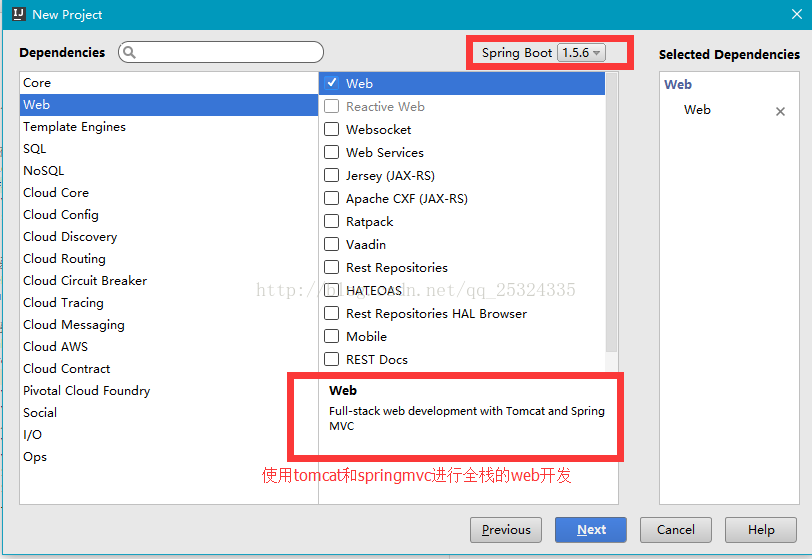812x559 pixels.
Task: Click the Web description heading text
Action: pos(343,391)
